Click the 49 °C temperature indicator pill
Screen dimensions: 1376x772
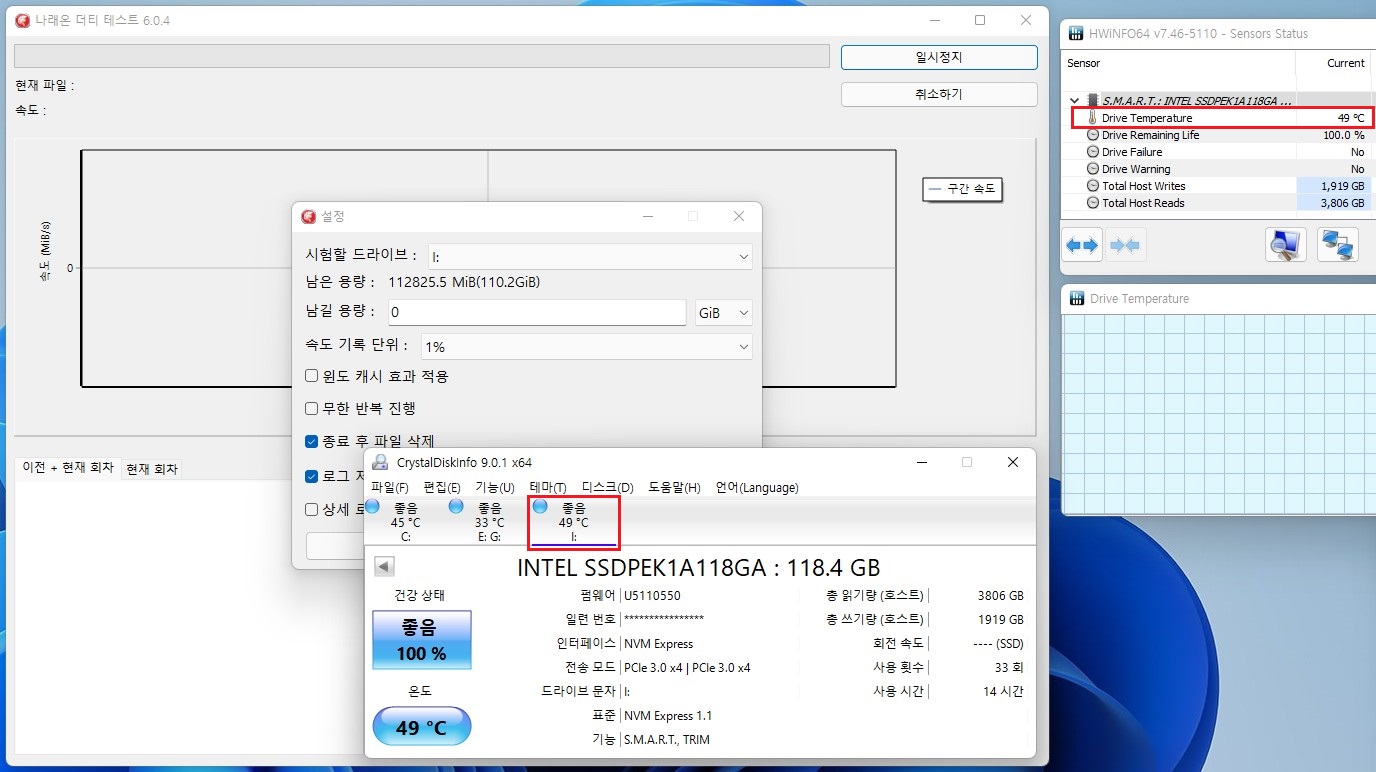(x=421, y=727)
